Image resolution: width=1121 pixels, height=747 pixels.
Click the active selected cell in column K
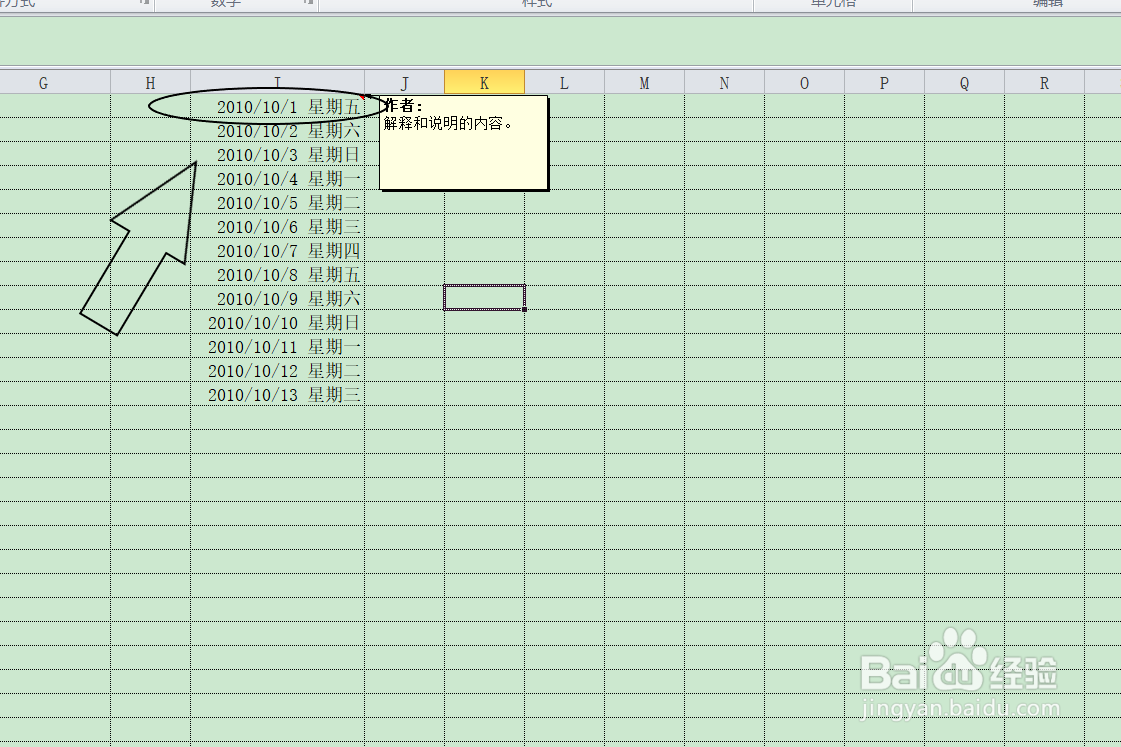(x=484, y=297)
